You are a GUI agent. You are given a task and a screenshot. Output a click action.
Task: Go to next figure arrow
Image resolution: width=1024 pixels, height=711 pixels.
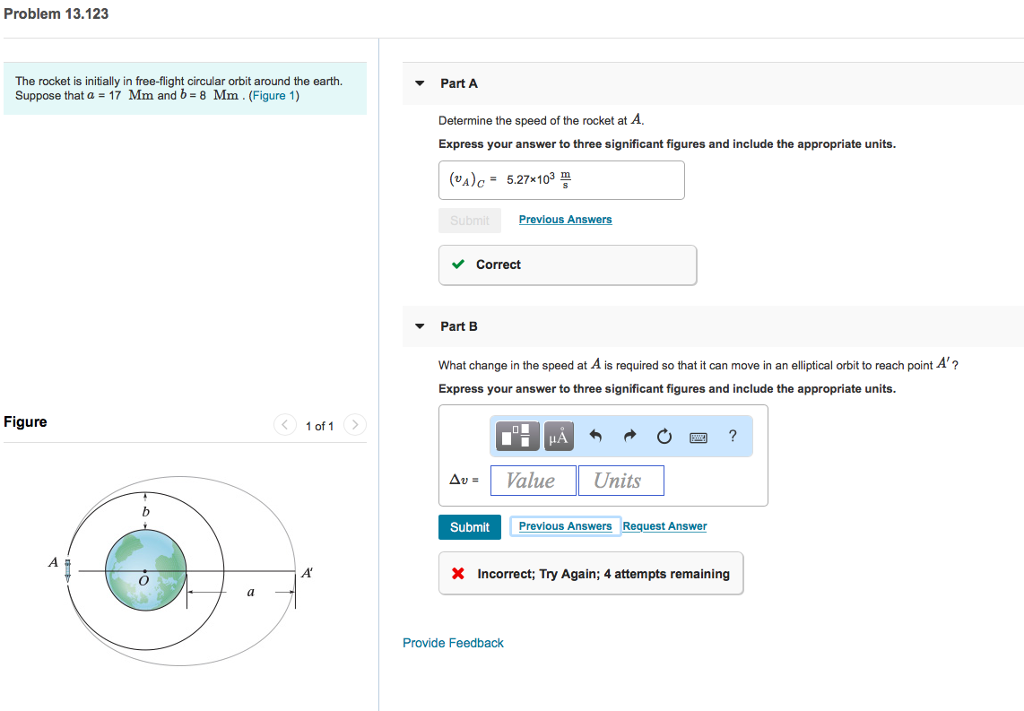(355, 425)
